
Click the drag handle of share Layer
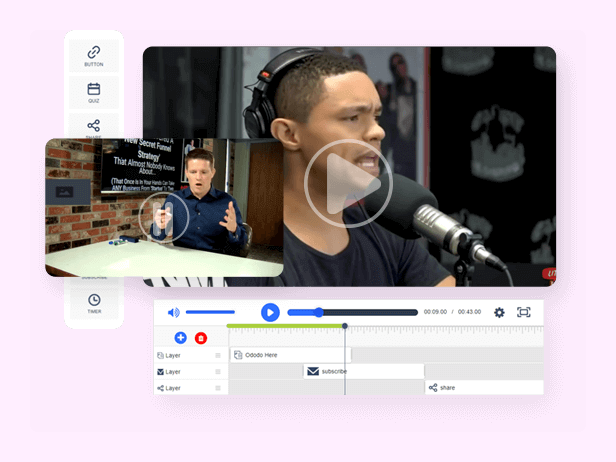click(218, 388)
